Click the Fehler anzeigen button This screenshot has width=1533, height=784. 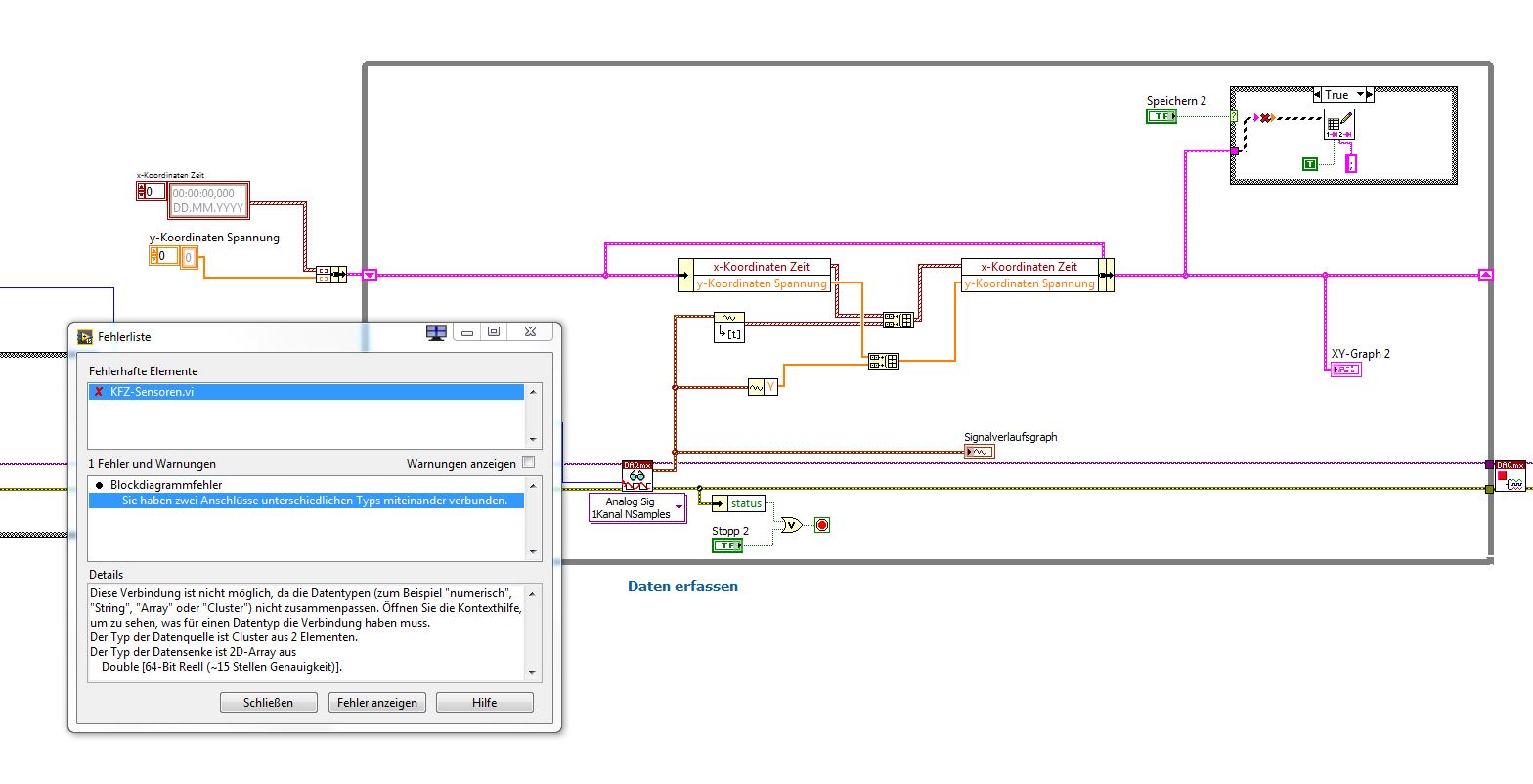[x=376, y=702]
